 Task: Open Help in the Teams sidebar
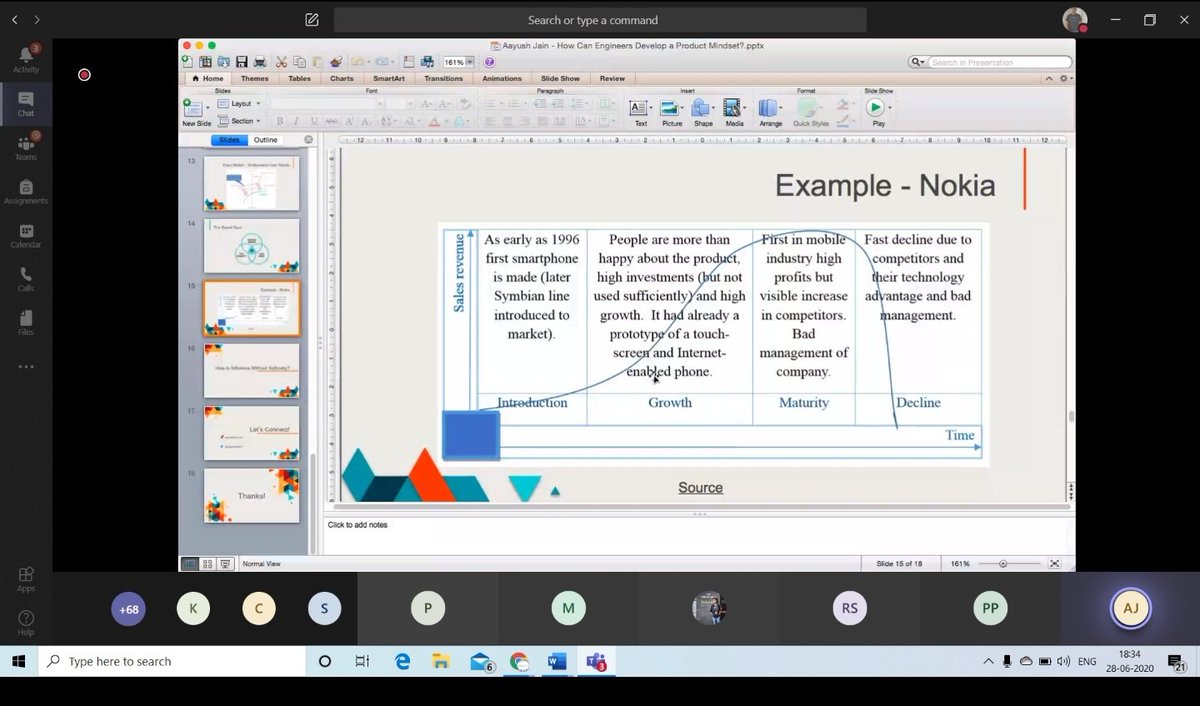pyautogui.click(x=26, y=623)
